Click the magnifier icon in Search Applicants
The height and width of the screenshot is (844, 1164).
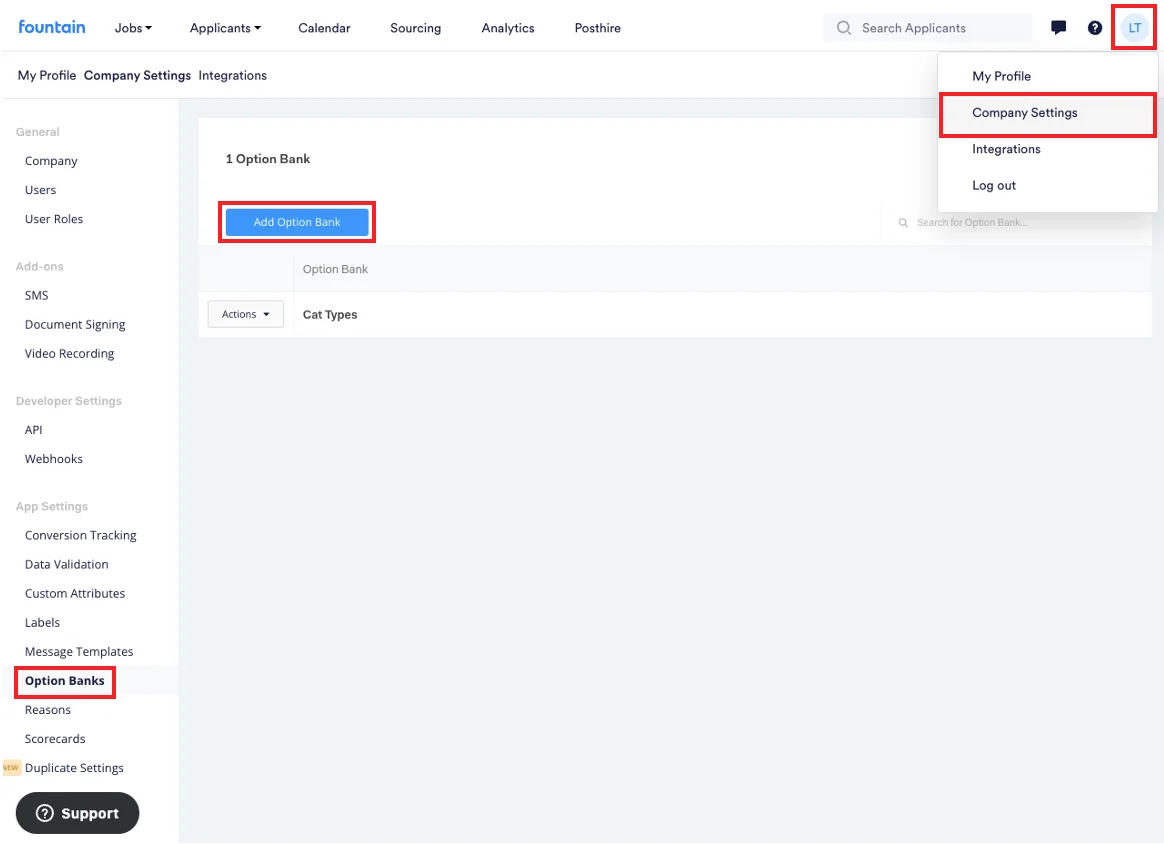coord(844,27)
